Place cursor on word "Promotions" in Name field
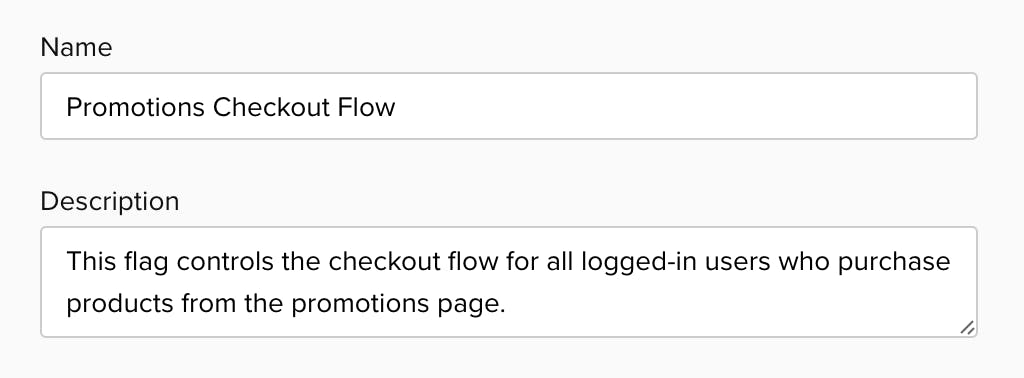This screenshot has height=378, width=1024. click(x=136, y=107)
